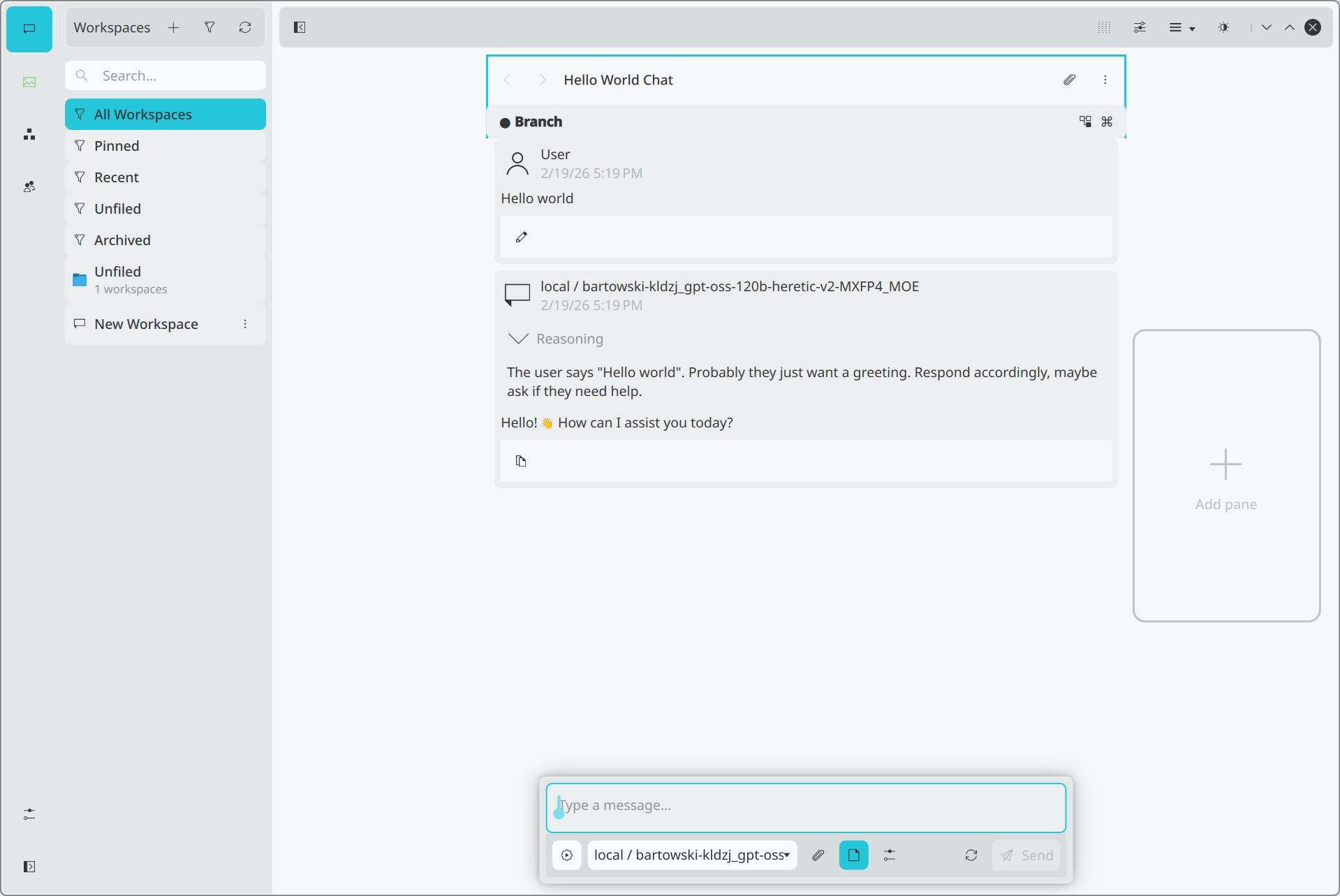The height and width of the screenshot is (896, 1340).
Task: Open the top toolbar adjustment sliders
Action: tap(1140, 27)
